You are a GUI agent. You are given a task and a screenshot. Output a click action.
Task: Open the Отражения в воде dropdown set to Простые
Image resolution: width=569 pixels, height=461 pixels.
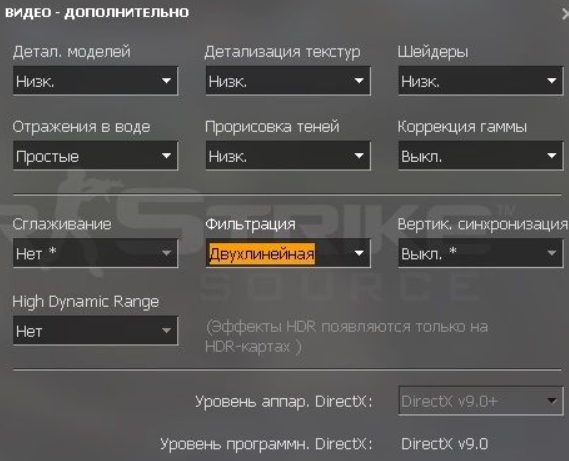pyautogui.click(x=95, y=156)
